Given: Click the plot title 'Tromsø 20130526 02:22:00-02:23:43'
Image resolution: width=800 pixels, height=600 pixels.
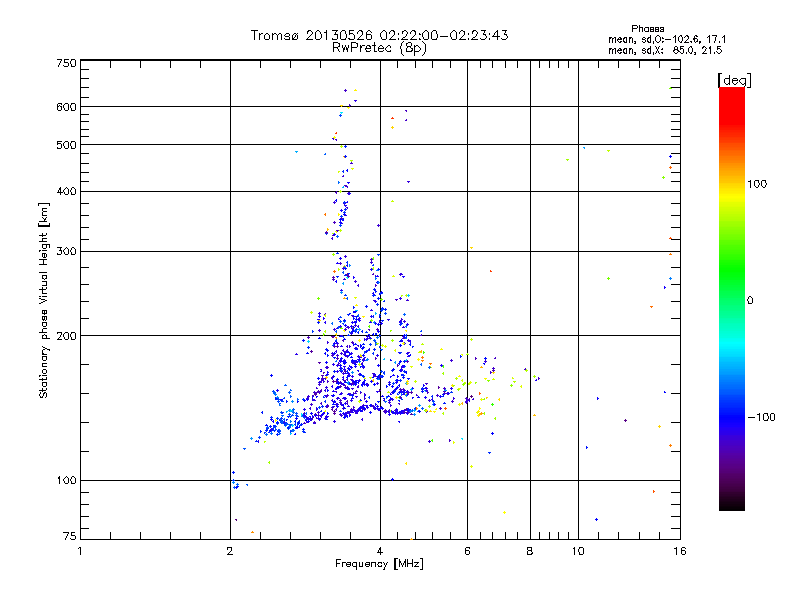Looking at the screenshot, I should (379, 35).
